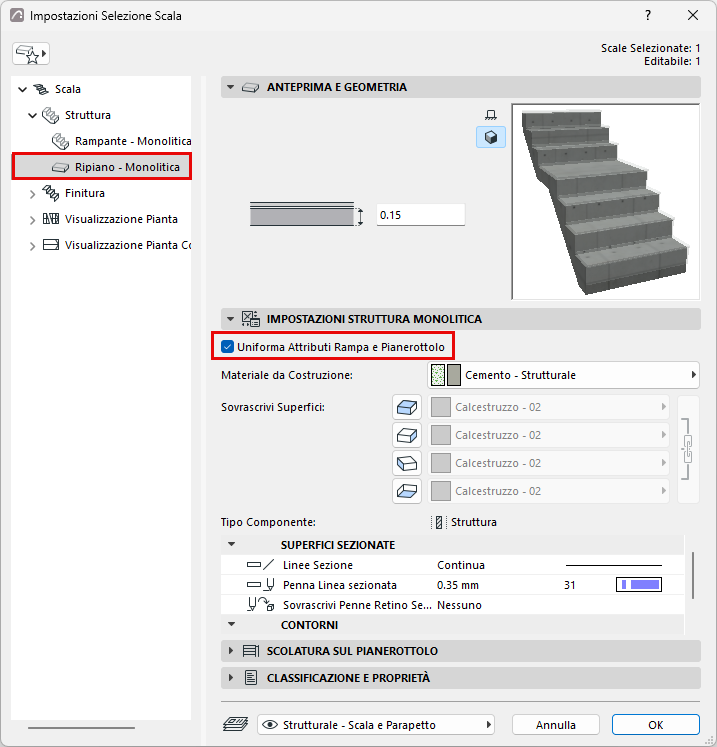Image resolution: width=717 pixels, height=747 pixels.
Task: Click the top surface override icon
Action: coord(407,407)
